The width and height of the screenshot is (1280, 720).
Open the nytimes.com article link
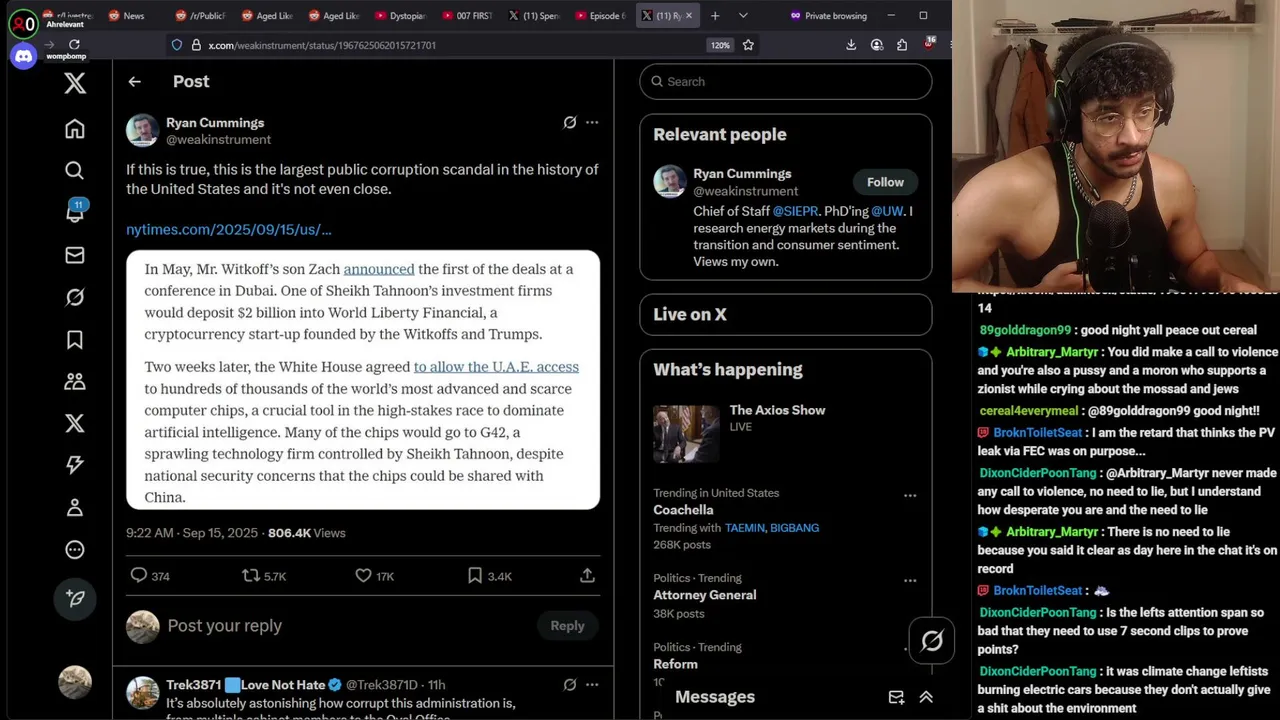click(229, 229)
